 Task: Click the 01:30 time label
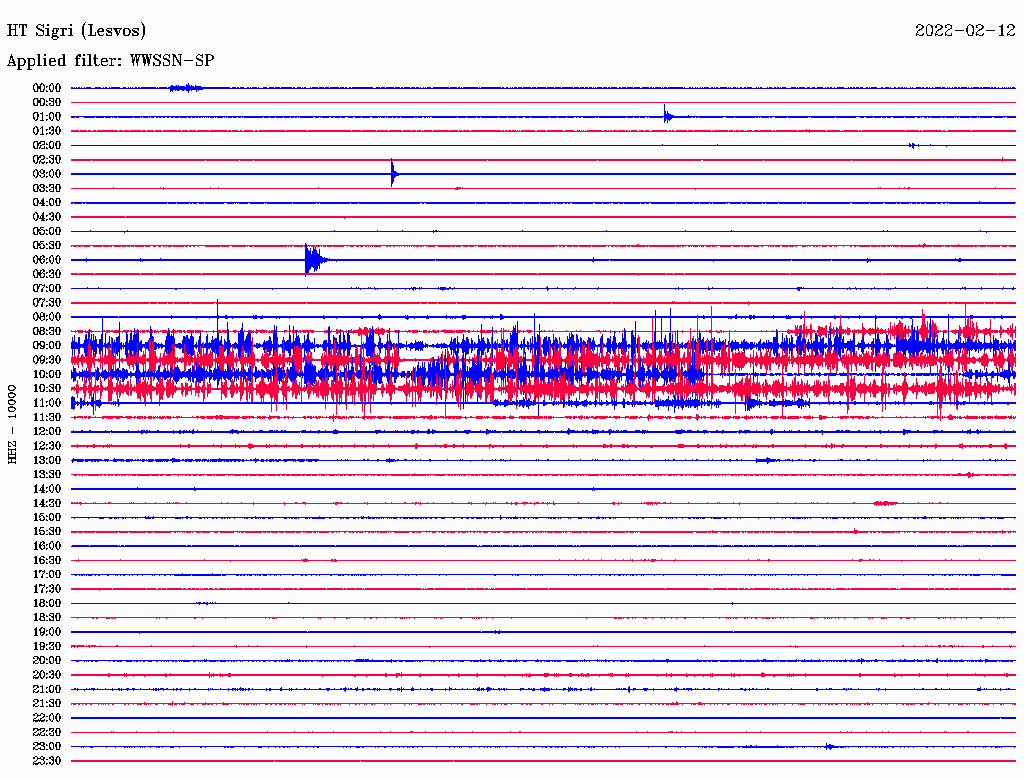pyautogui.click(x=47, y=131)
